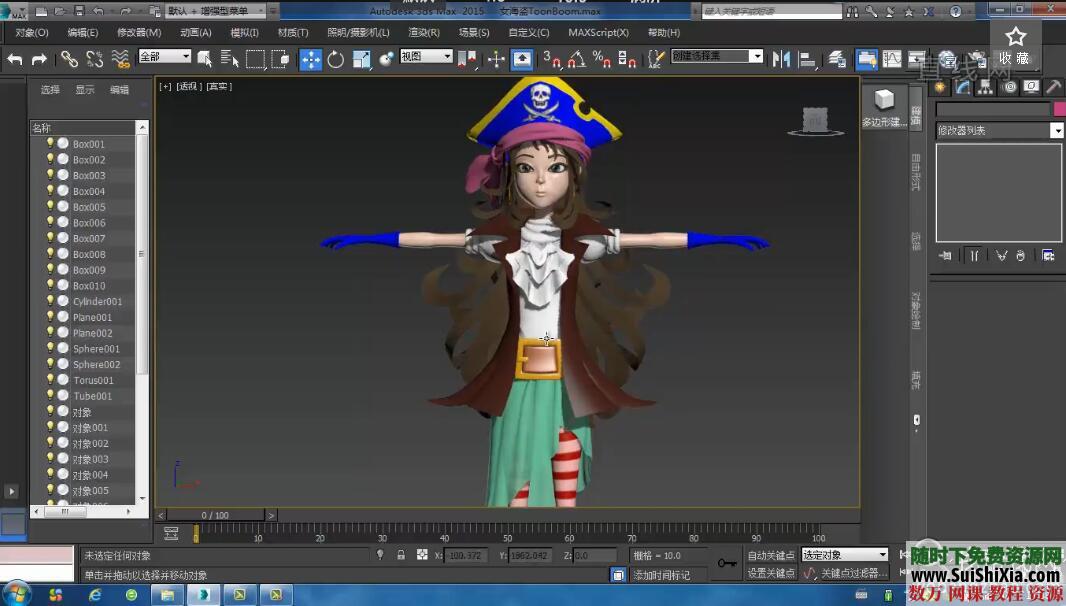Image resolution: width=1066 pixels, height=606 pixels.
Task: Open the Curve Editor
Action: pyautogui.click(x=892, y=60)
